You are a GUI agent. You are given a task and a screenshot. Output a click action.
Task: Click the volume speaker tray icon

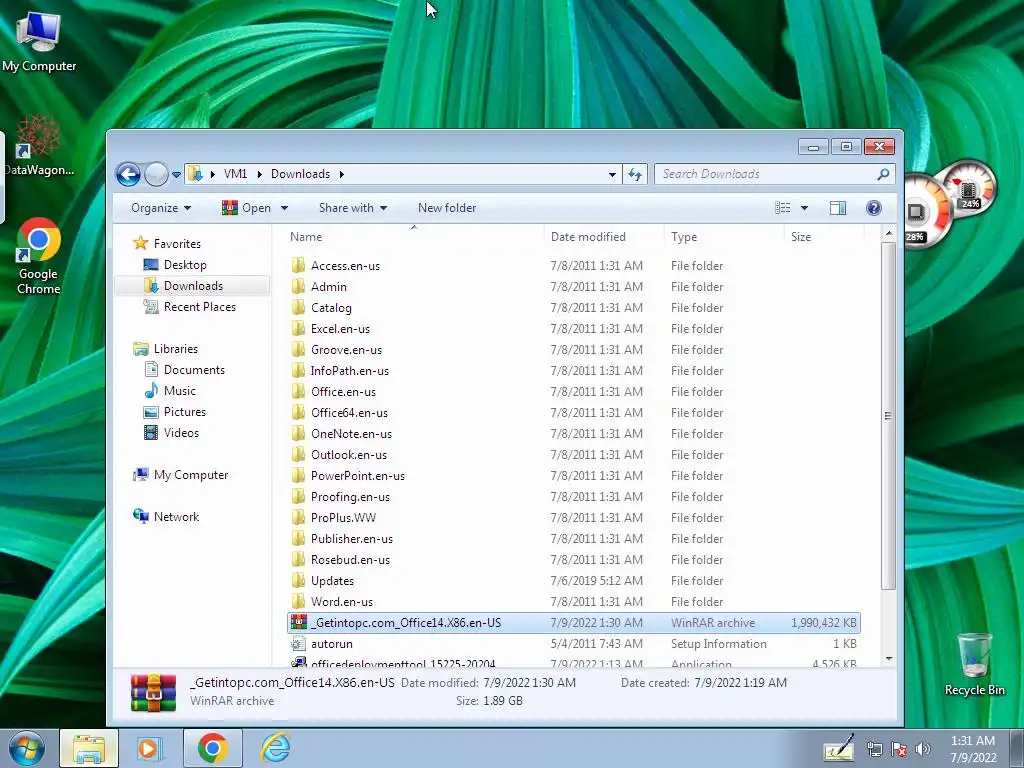(x=923, y=750)
